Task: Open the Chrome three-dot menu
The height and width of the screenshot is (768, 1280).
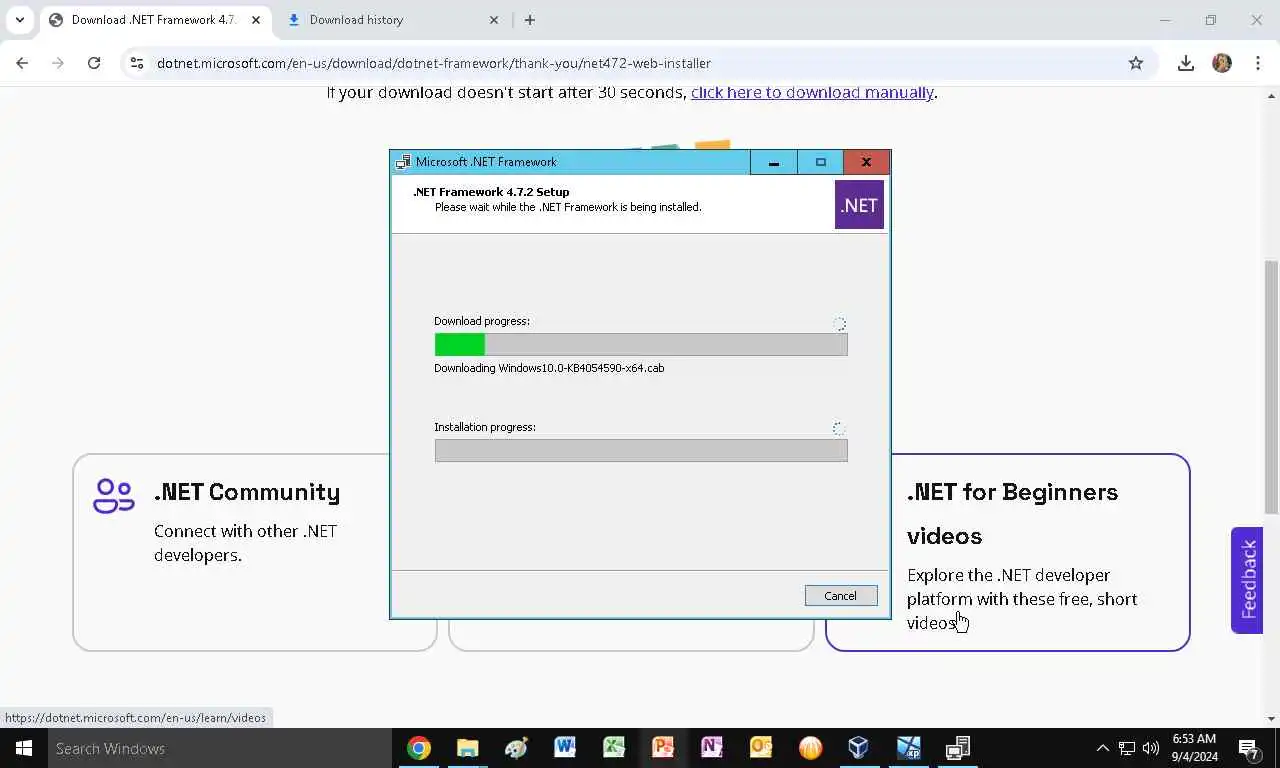Action: click(x=1257, y=63)
